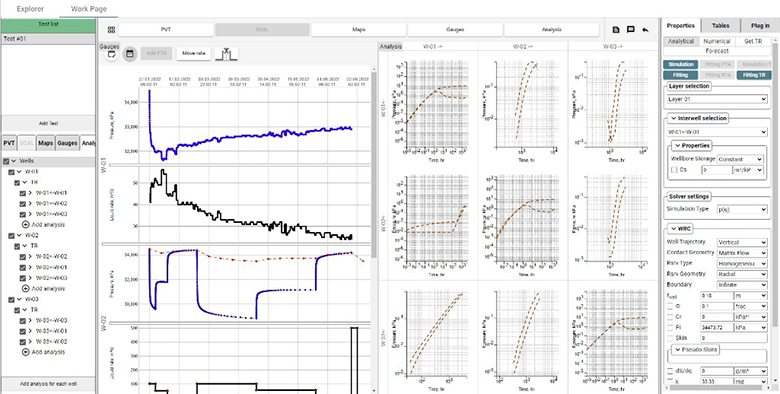Click the rwell value input field
780x394 pixels.
click(716, 295)
